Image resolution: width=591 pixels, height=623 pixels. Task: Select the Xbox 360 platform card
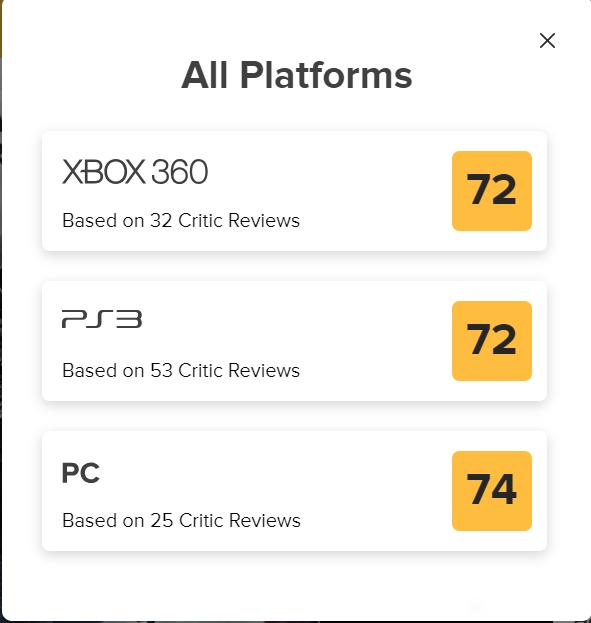click(x=295, y=191)
